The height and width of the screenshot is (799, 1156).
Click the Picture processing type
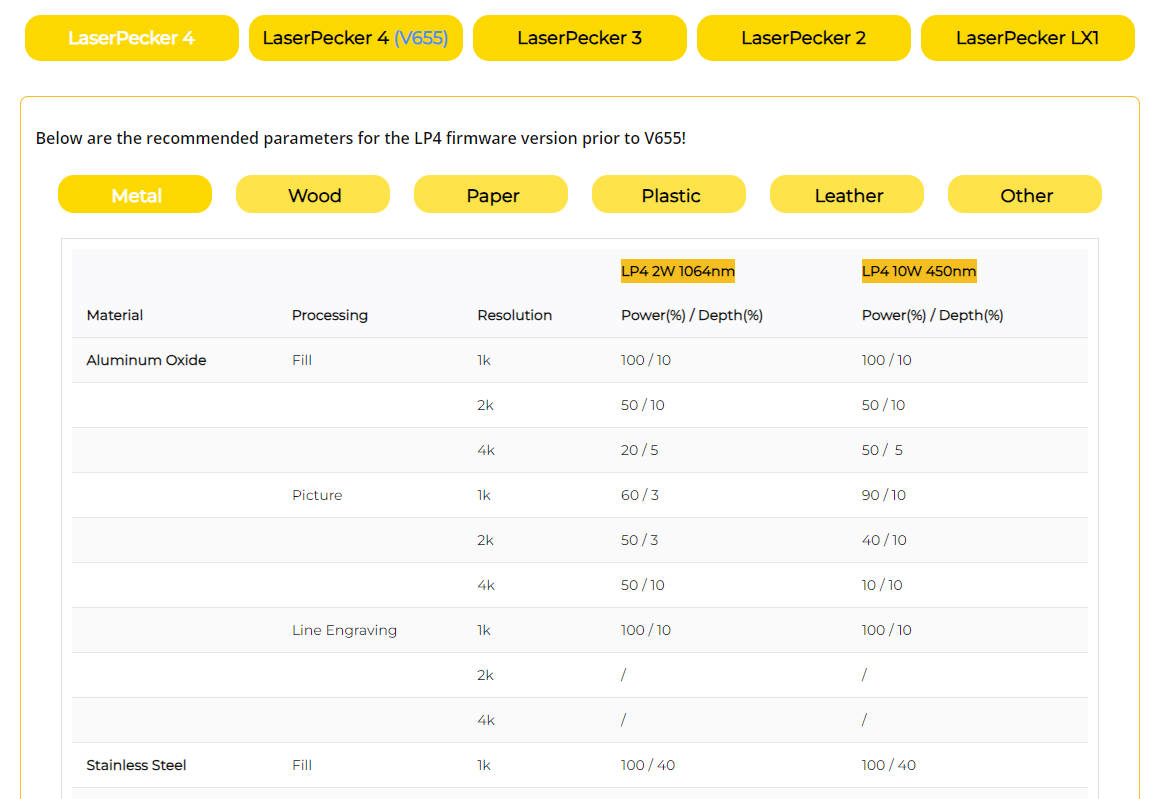pyautogui.click(x=317, y=495)
